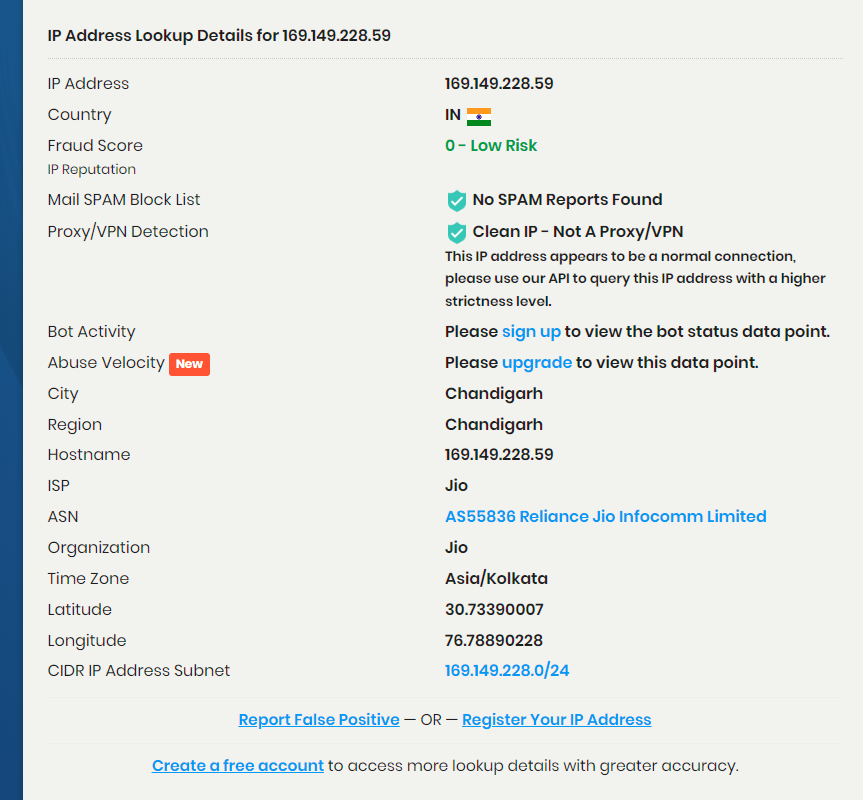Click the red New badge
This screenshot has width=863, height=800.
point(189,364)
